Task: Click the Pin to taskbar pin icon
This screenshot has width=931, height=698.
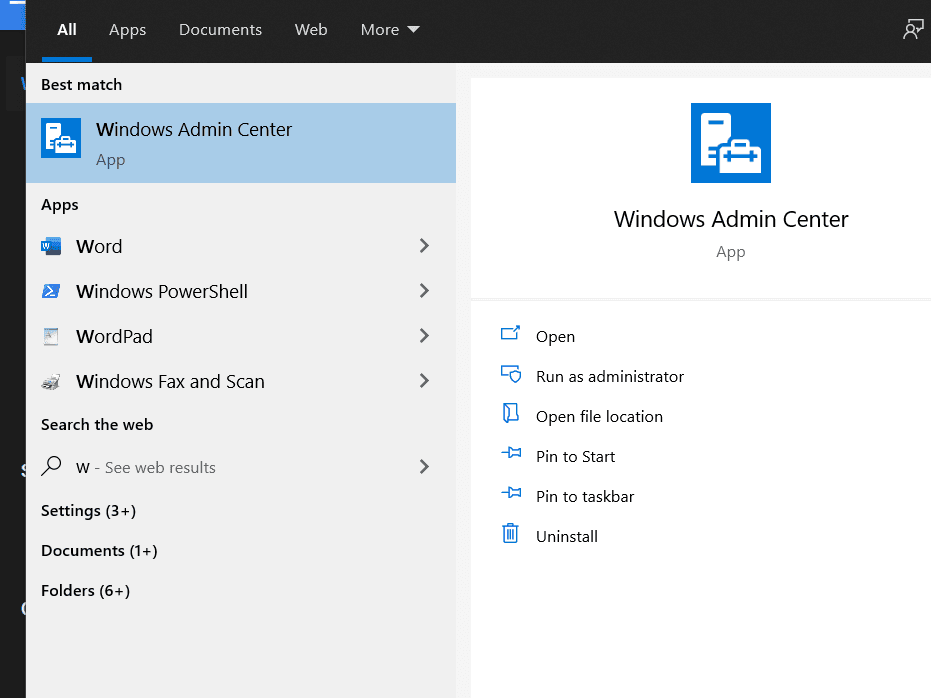Action: tap(511, 493)
